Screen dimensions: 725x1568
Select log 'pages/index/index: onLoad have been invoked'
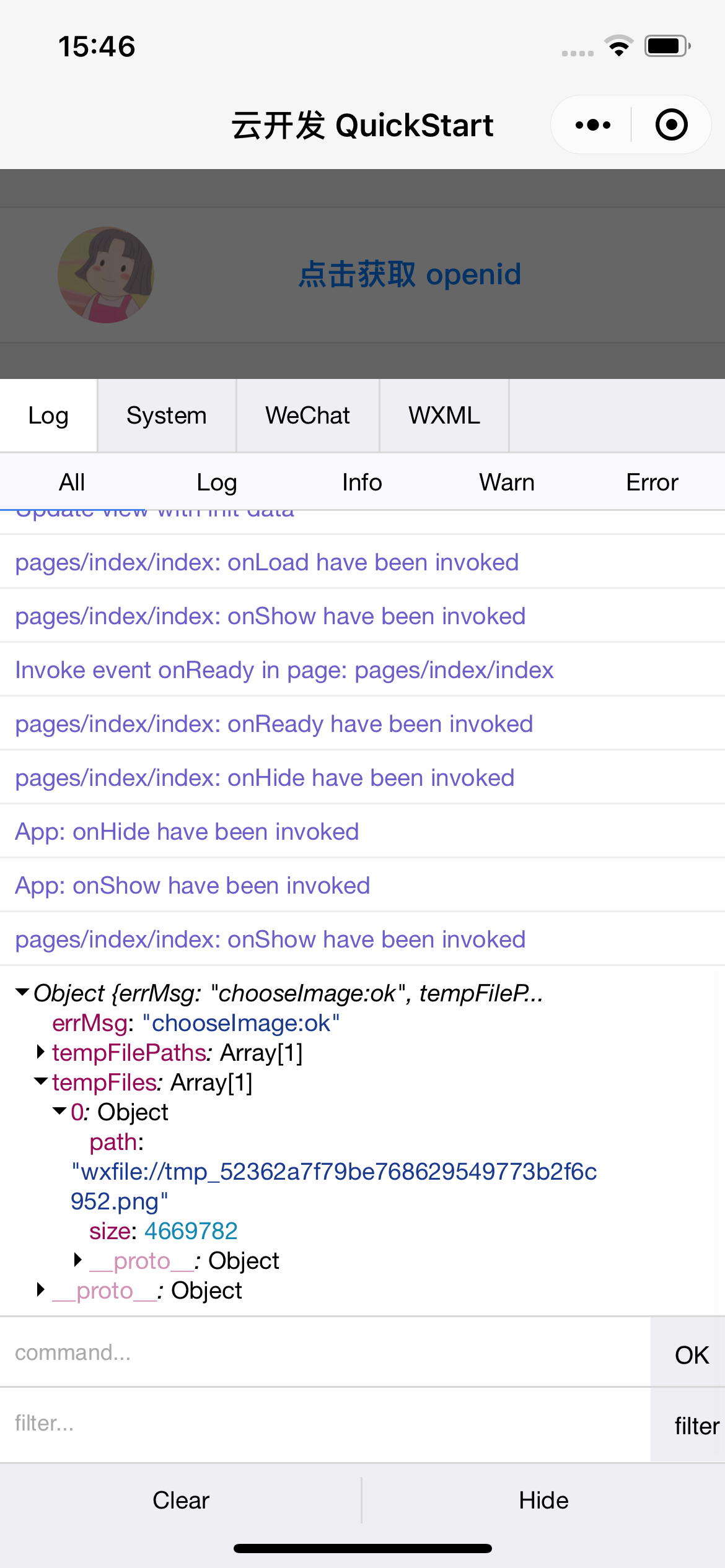(x=362, y=562)
